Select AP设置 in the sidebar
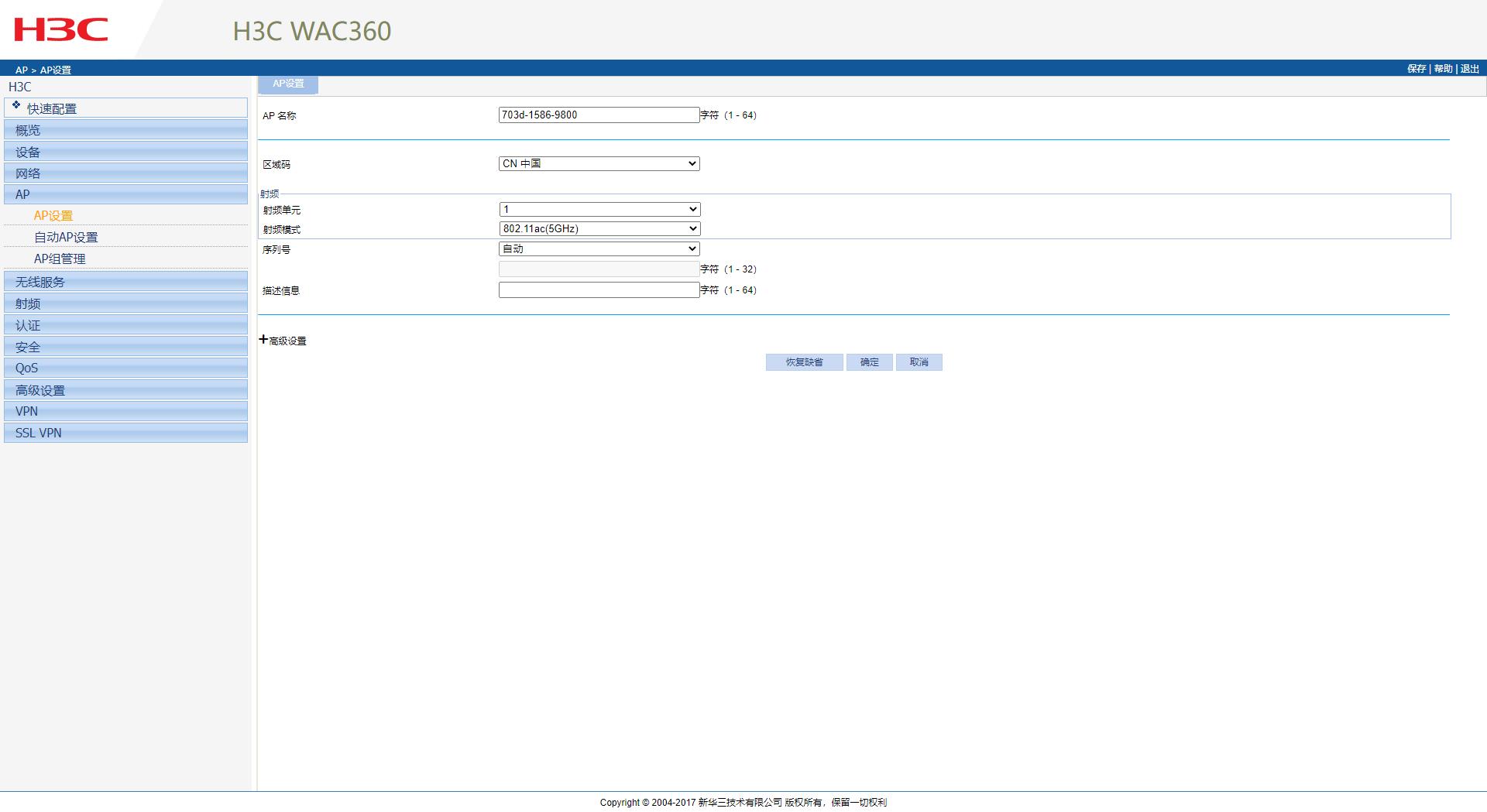The height and width of the screenshot is (812, 1487). pos(53,216)
